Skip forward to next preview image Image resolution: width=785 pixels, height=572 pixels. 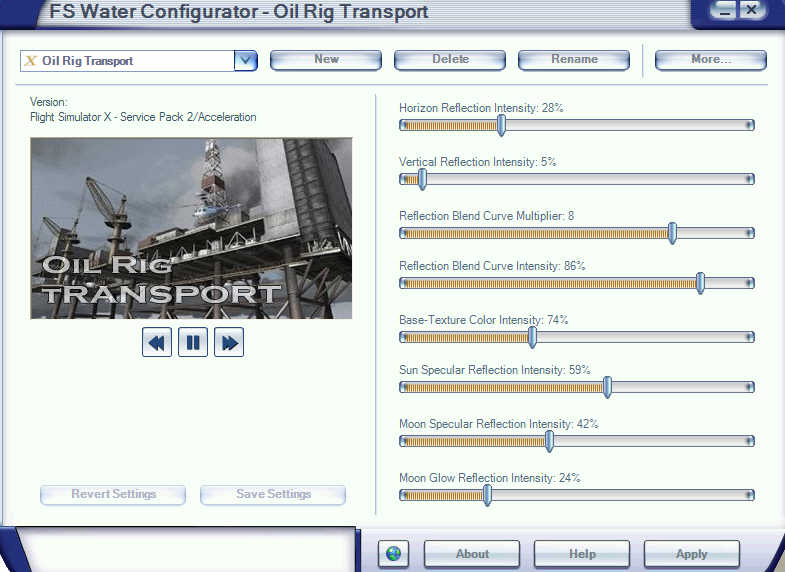coord(229,342)
